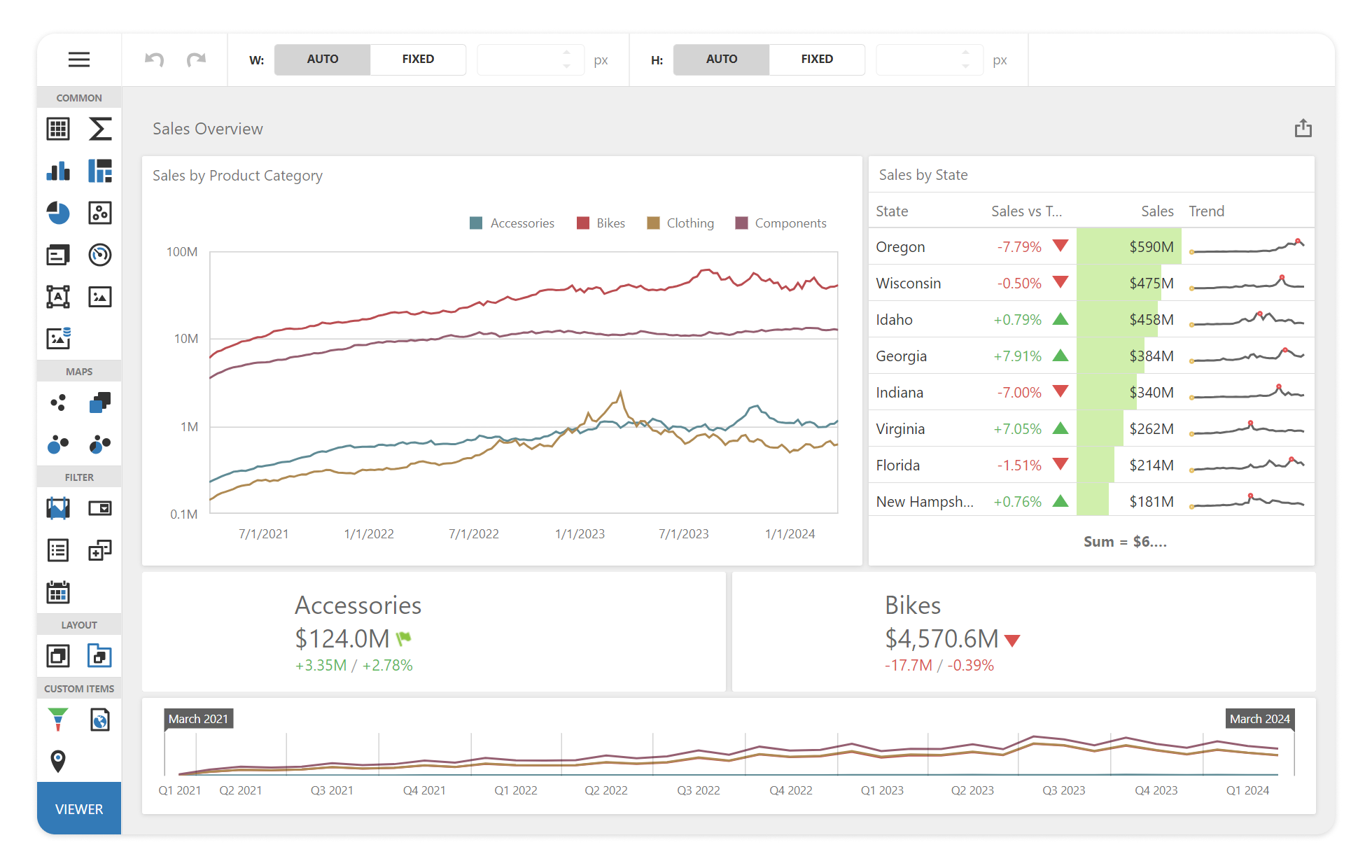Add a Tree View filter item
This screenshot has width=1372, height=868.
click(100, 550)
